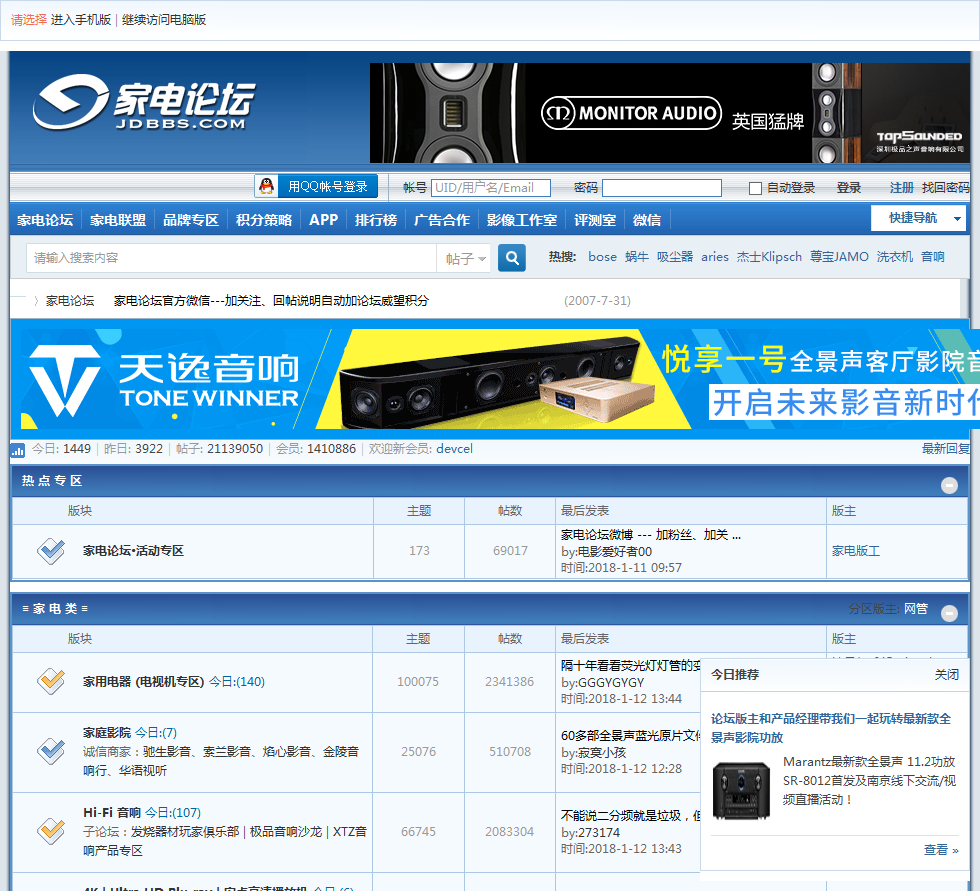Viewport: 980px width, 891px height.
Task: Click hot search term bose
Action: [x=602, y=257]
